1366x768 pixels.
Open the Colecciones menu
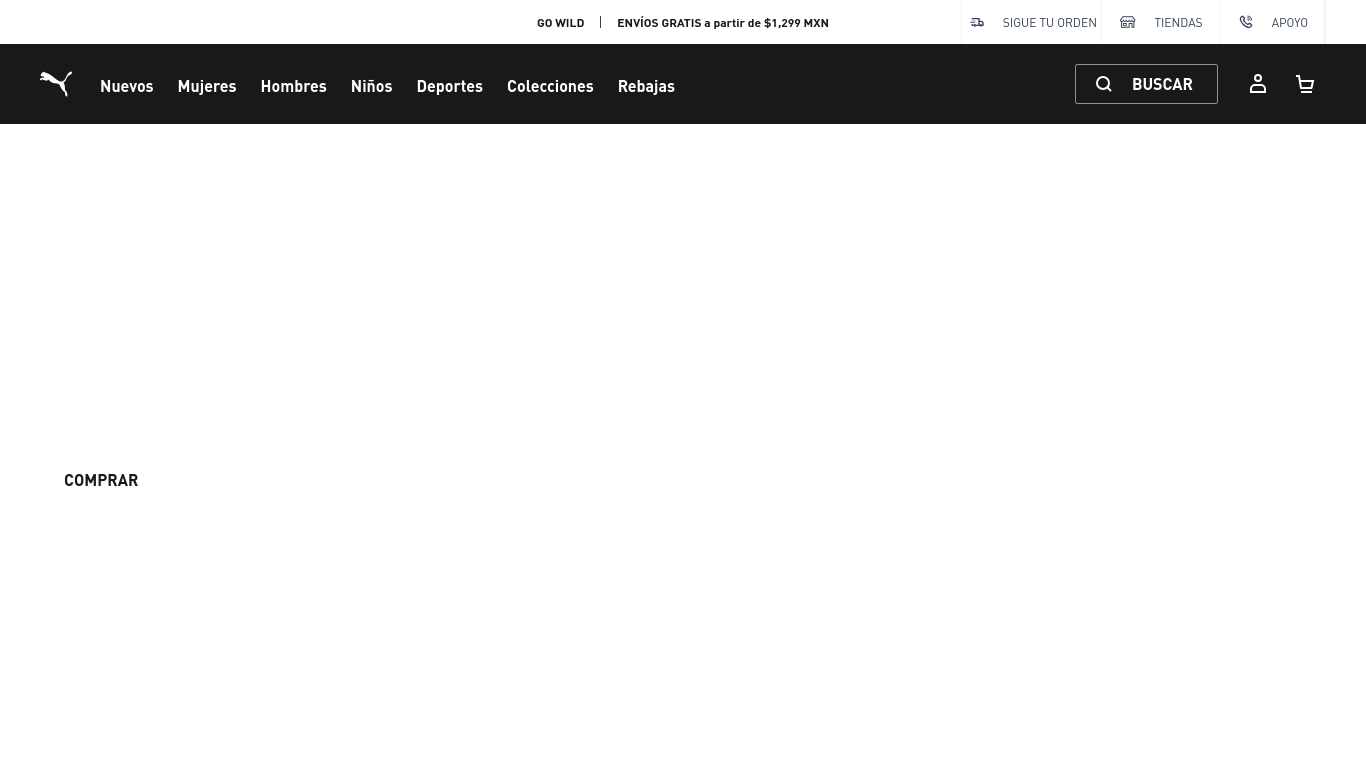point(550,86)
